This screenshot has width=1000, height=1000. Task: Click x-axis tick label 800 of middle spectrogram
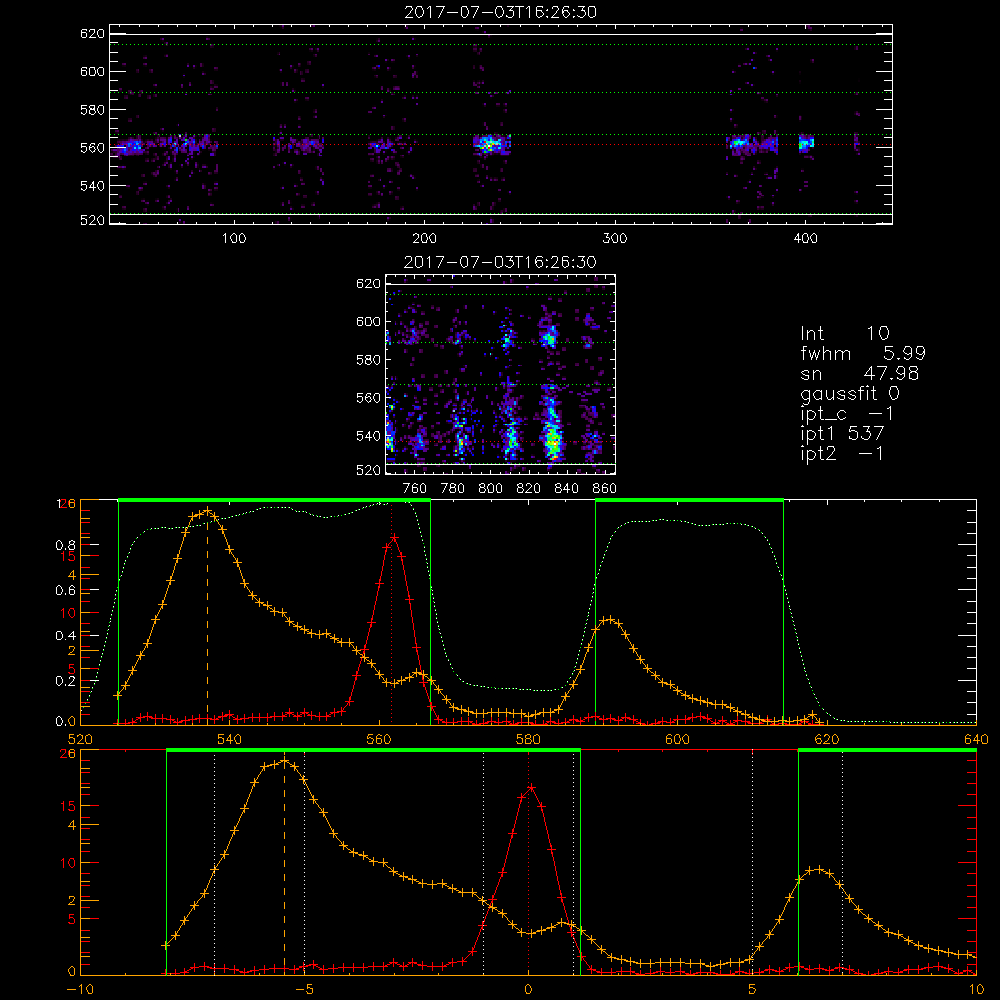pyautogui.click(x=490, y=489)
